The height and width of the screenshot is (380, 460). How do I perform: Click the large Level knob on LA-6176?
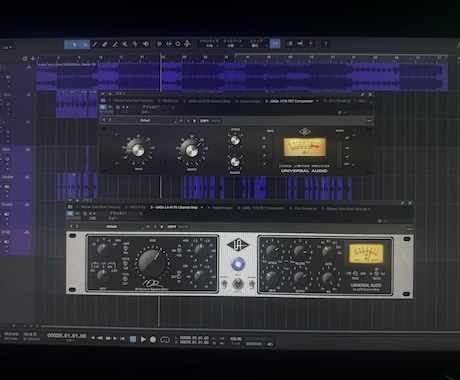click(152, 263)
